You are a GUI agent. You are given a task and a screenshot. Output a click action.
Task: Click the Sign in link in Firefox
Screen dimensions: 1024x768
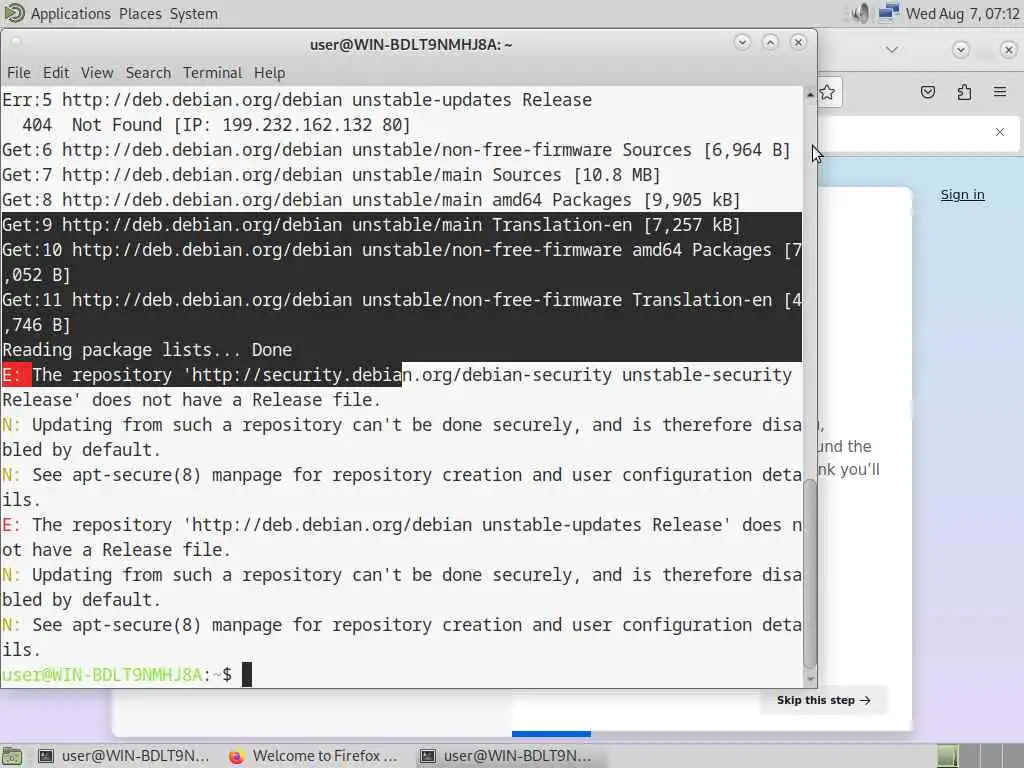962,195
